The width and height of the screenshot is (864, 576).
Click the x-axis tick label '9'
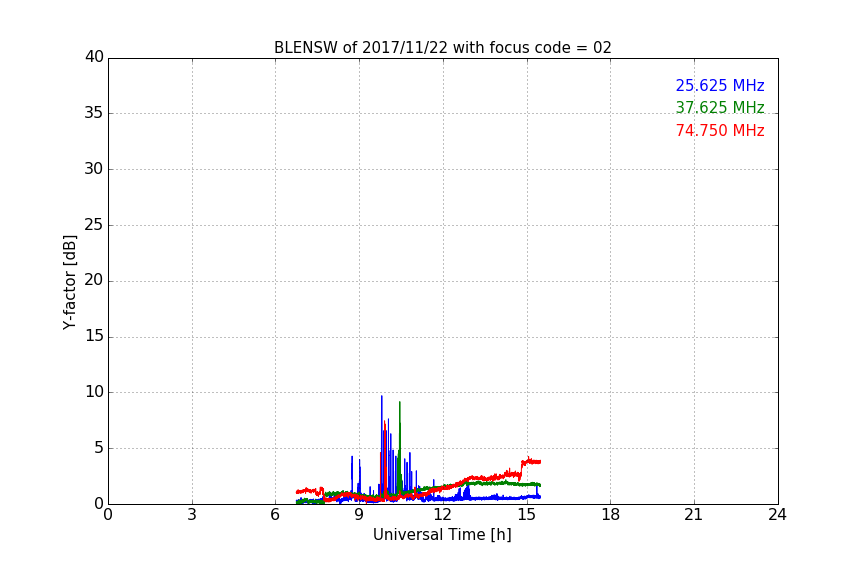pos(359,515)
